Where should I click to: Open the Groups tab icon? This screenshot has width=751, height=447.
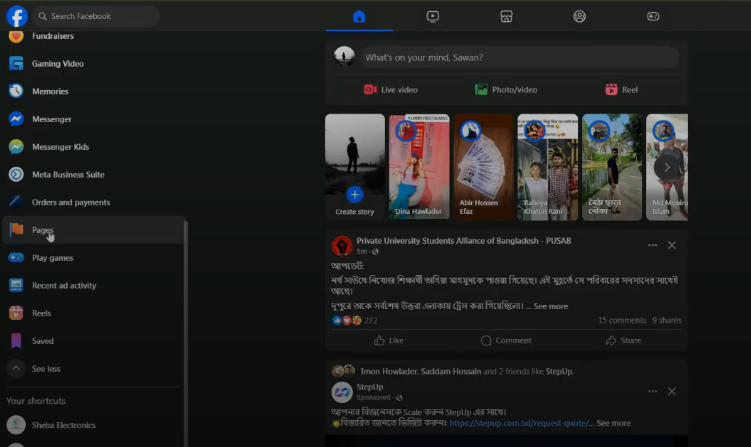pyautogui.click(x=579, y=16)
